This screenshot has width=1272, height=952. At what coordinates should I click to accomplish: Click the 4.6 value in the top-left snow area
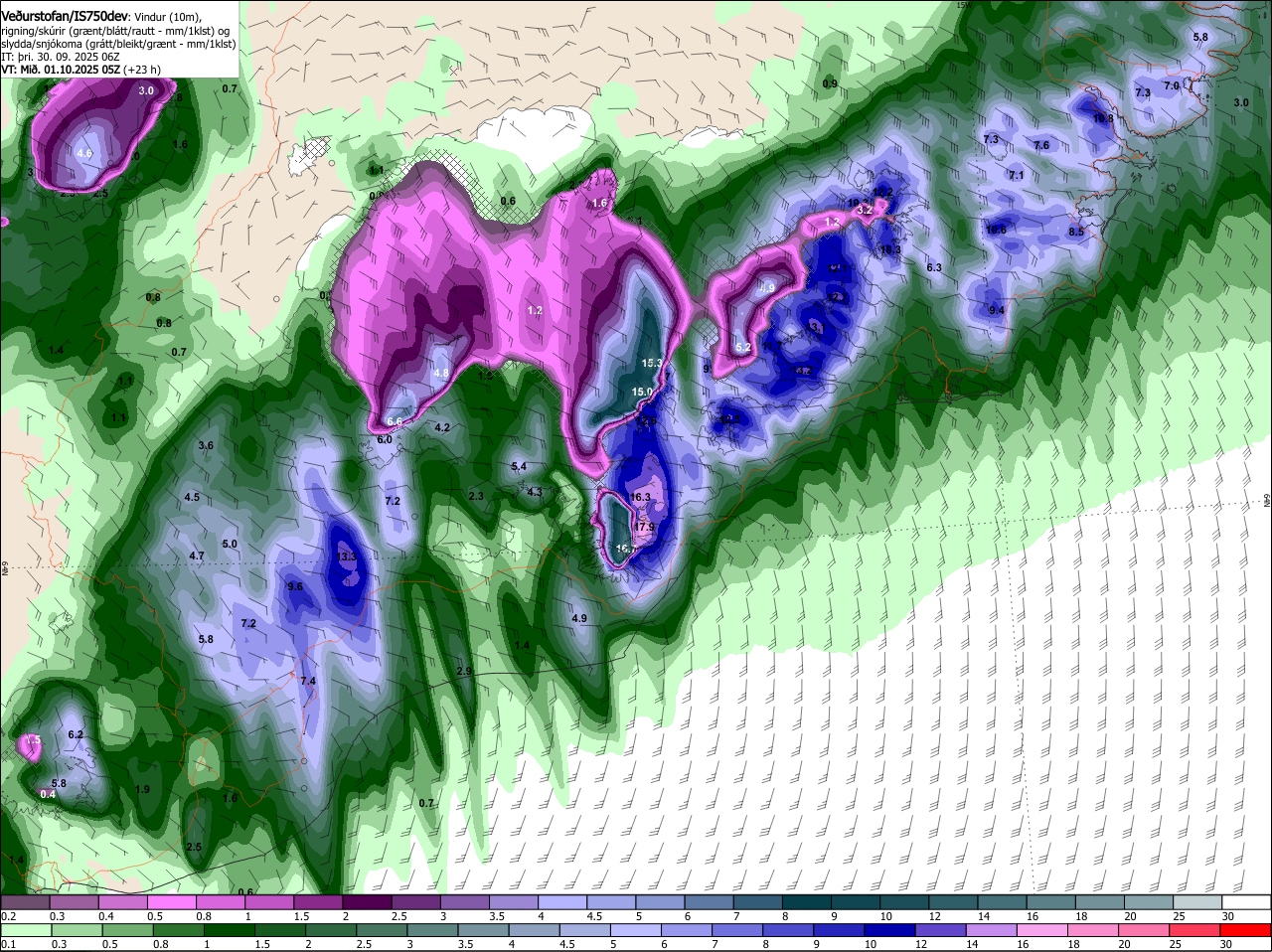point(84,154)
